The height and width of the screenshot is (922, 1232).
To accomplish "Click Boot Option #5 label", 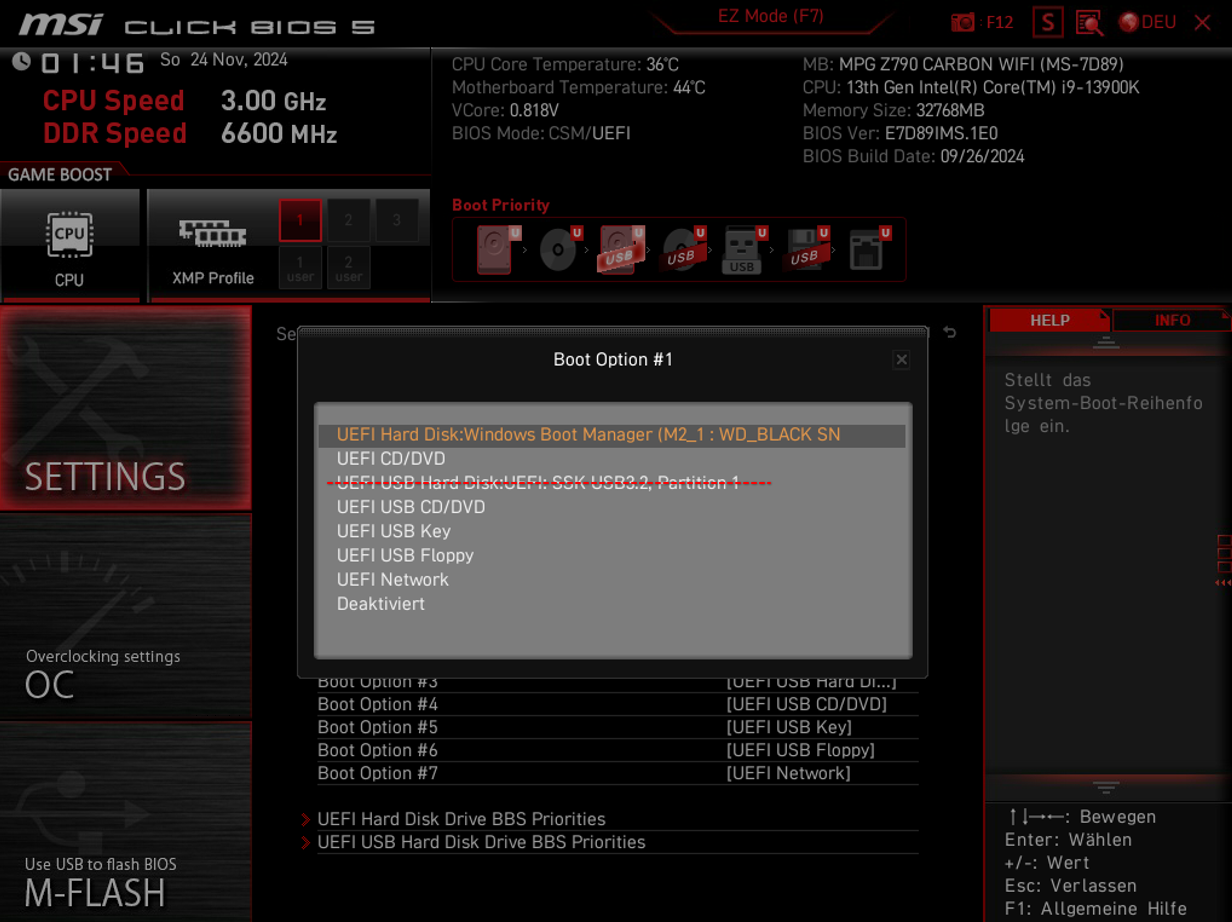I will pyautogui.click(x=378, y=727).
